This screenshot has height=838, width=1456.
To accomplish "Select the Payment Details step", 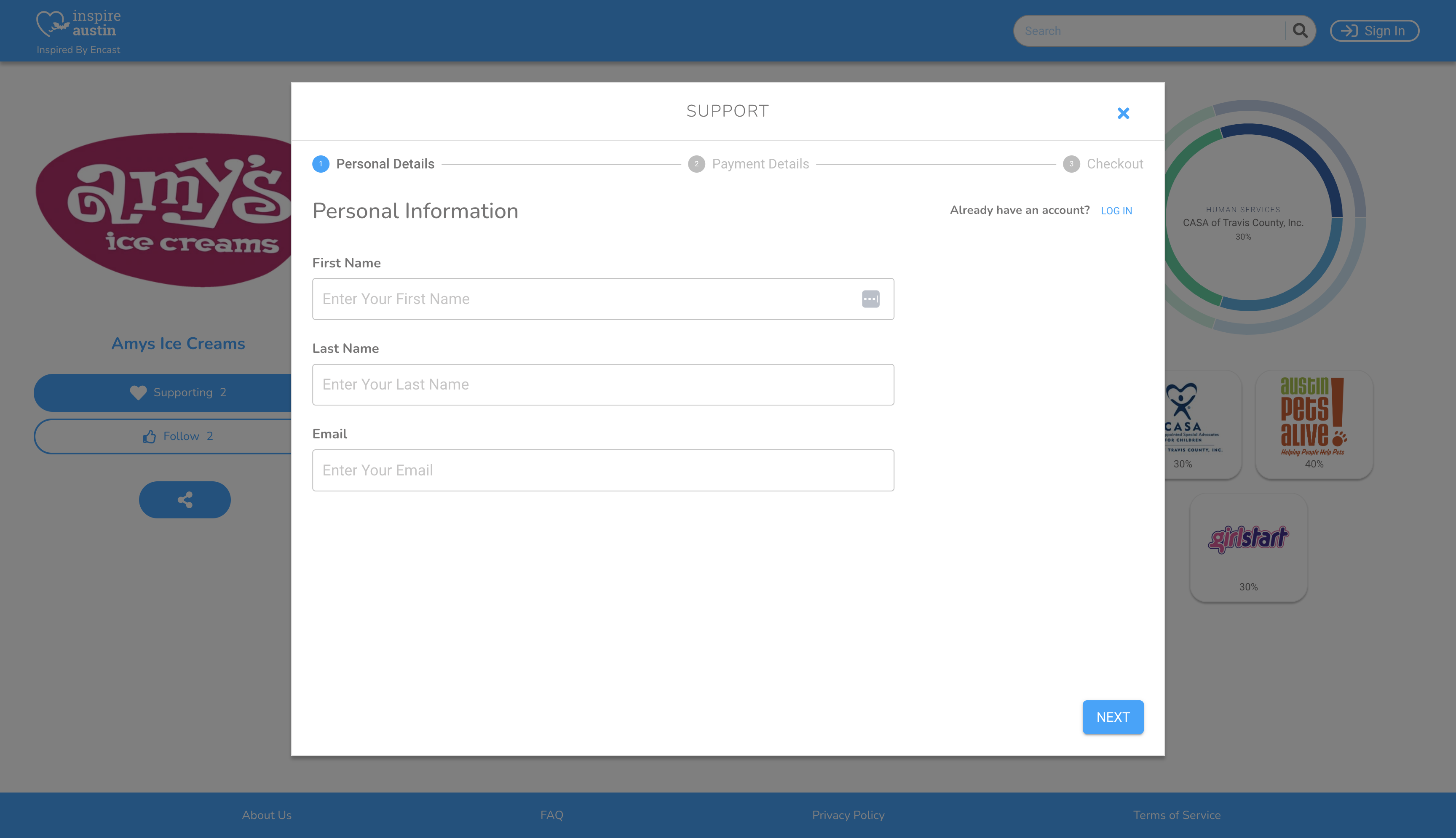I will coord(749,164).
